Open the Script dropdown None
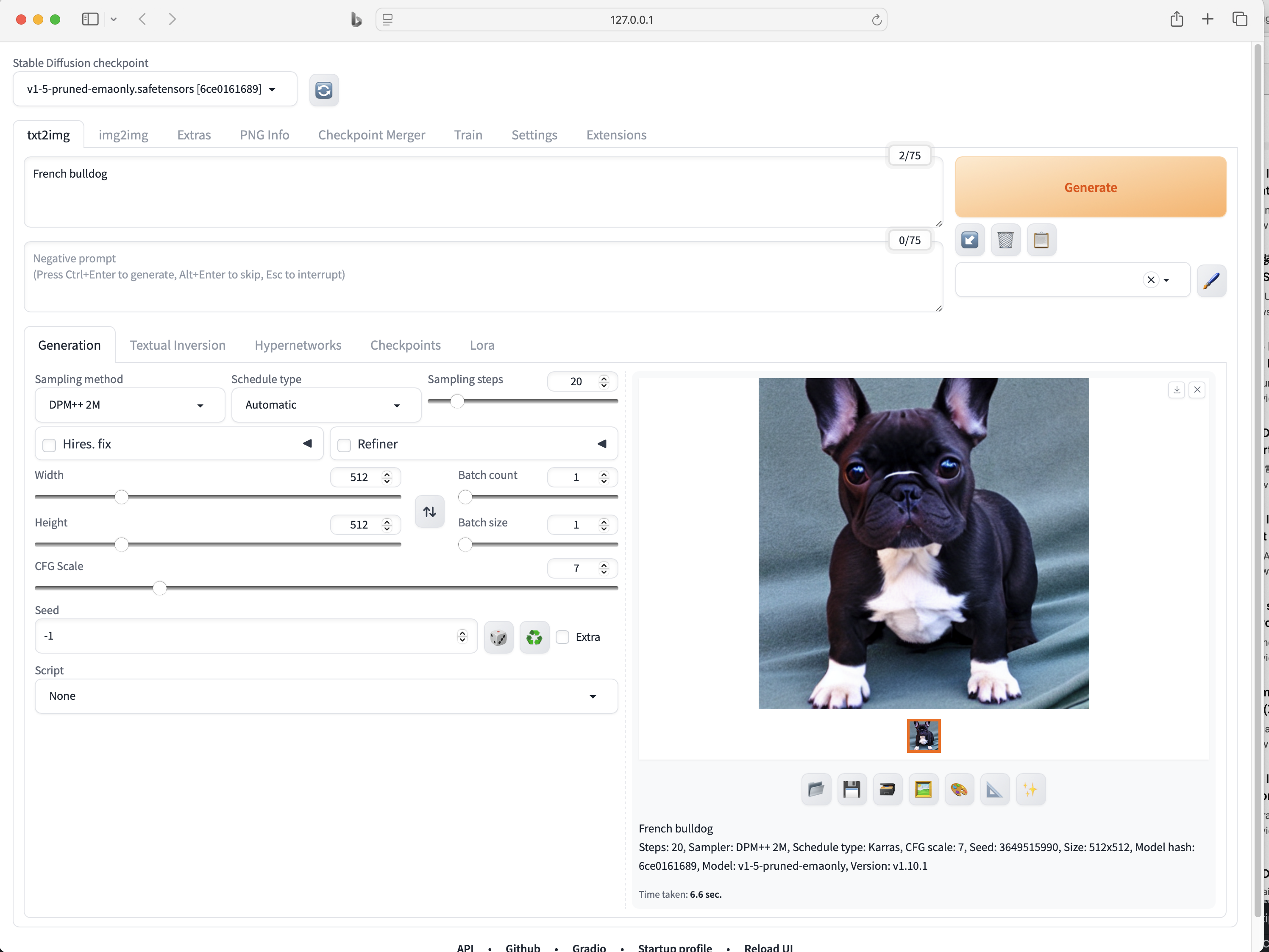This screenshot has width=1269, height=952. click(x=326, y=696)
